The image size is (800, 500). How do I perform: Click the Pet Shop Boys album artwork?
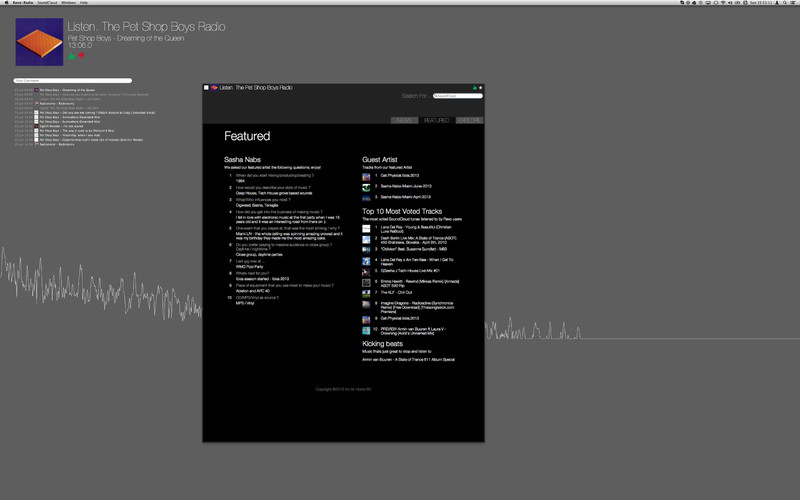click(x=39, y=42)
